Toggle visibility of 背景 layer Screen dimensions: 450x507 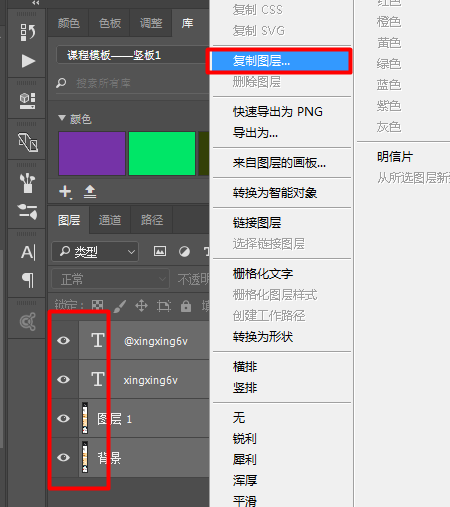click(63, 457)
